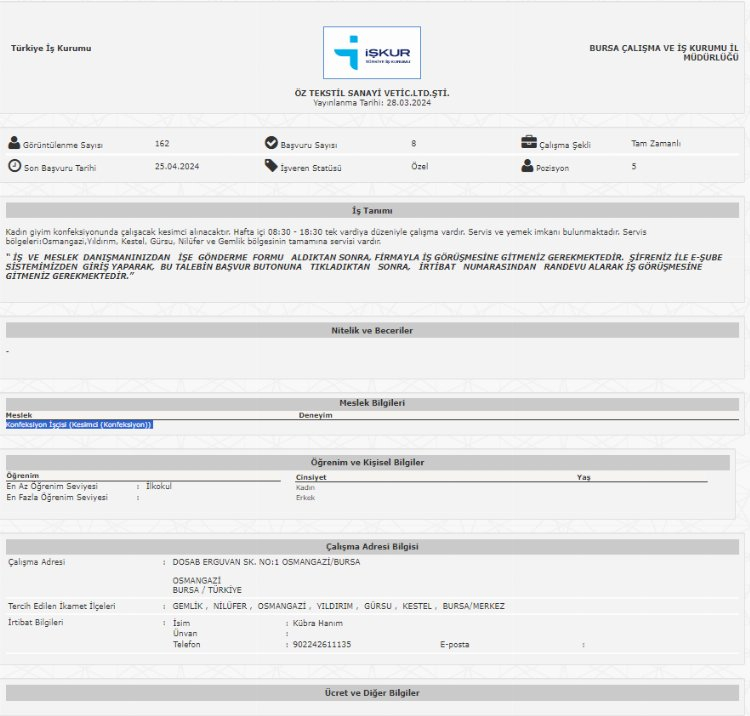
Task: Click the highlighted Konfeksiyon İşçisi occupation text
Action: (79, 425)
